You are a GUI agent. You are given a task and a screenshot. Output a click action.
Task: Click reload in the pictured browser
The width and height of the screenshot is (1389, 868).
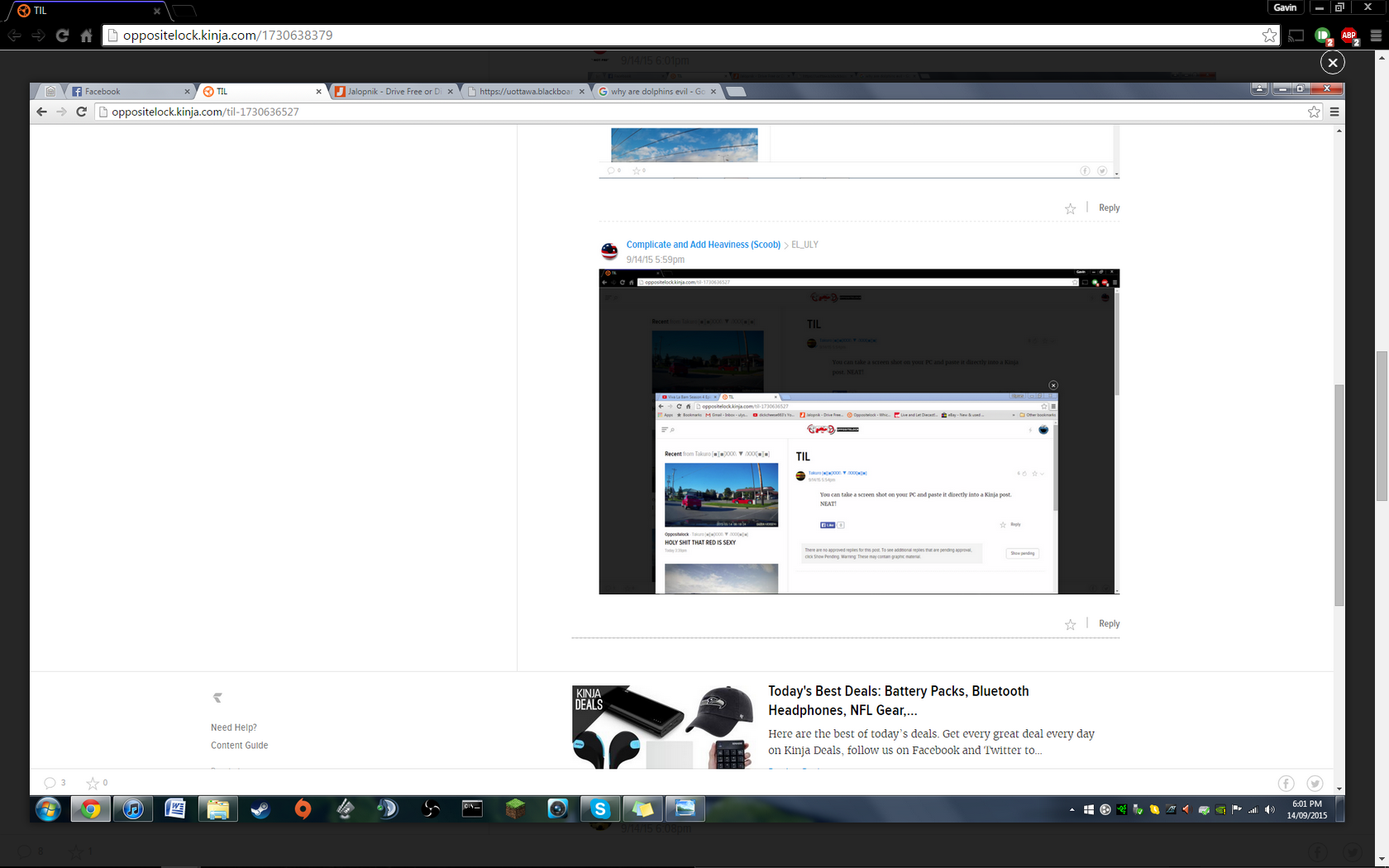click(x=81, y=112)
